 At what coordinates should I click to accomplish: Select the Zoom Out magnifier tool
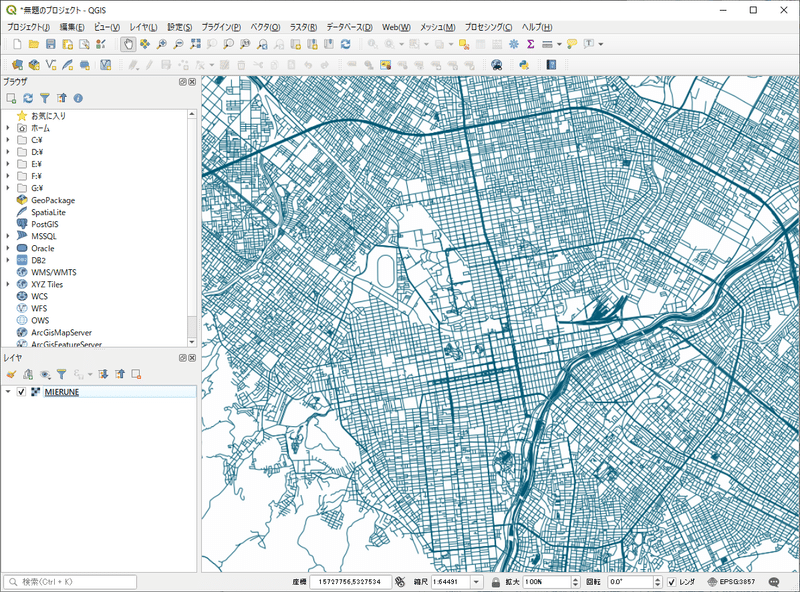pyautogui.click(x=179, y=44)
